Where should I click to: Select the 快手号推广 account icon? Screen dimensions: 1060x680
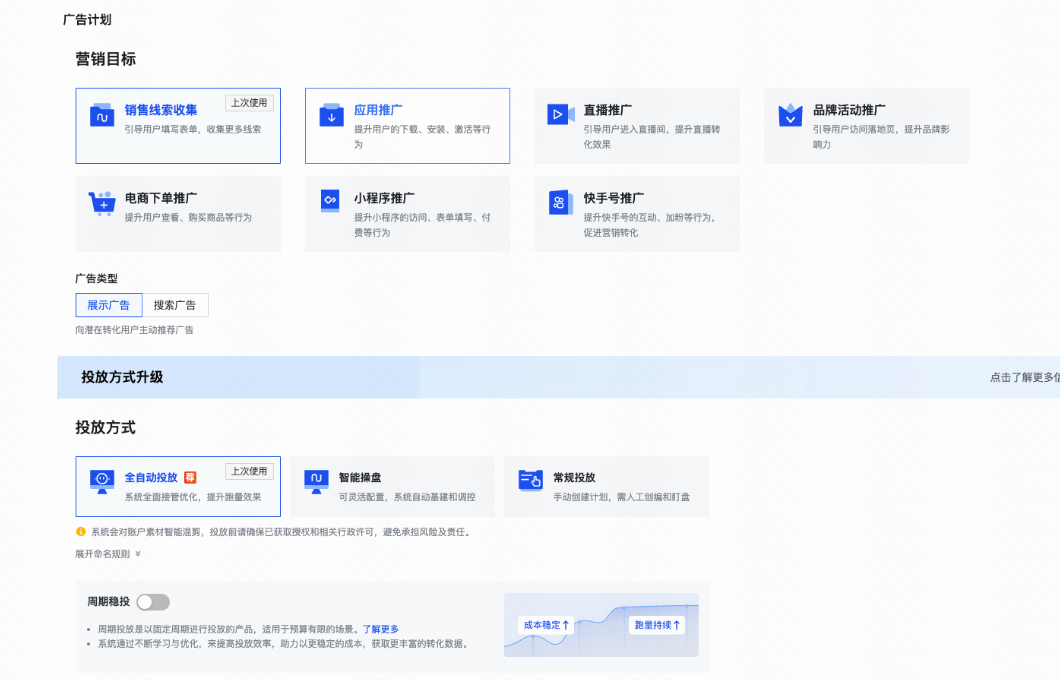[559, 202]
